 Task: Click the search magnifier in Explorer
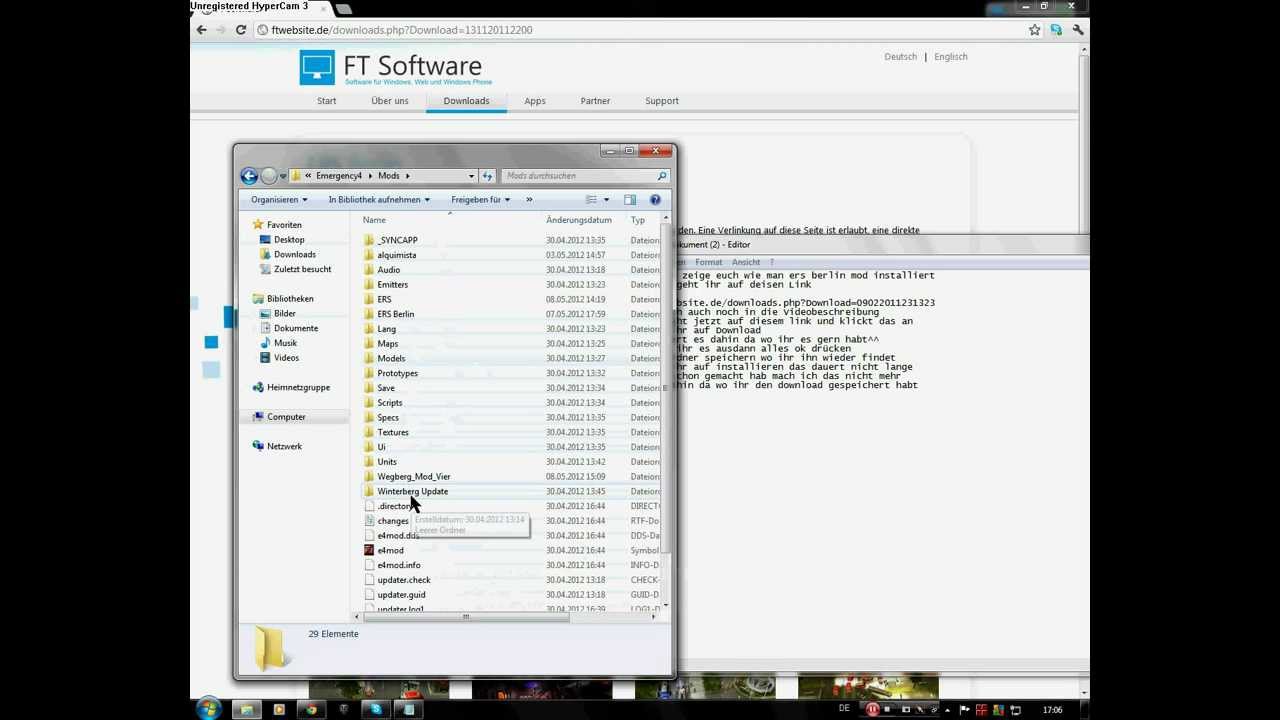coord(661,176)
